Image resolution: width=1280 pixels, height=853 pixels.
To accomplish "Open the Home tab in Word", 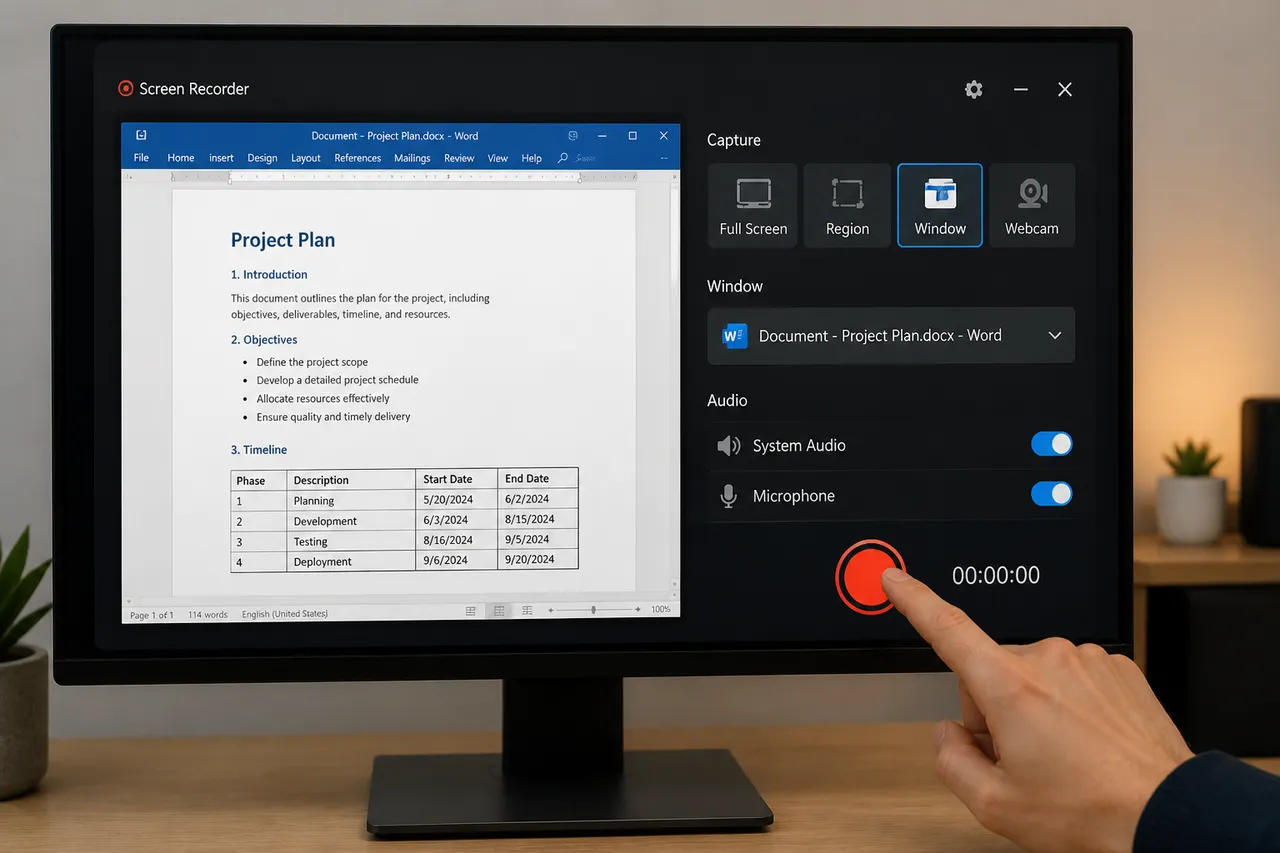I will [x=181, y=158].
